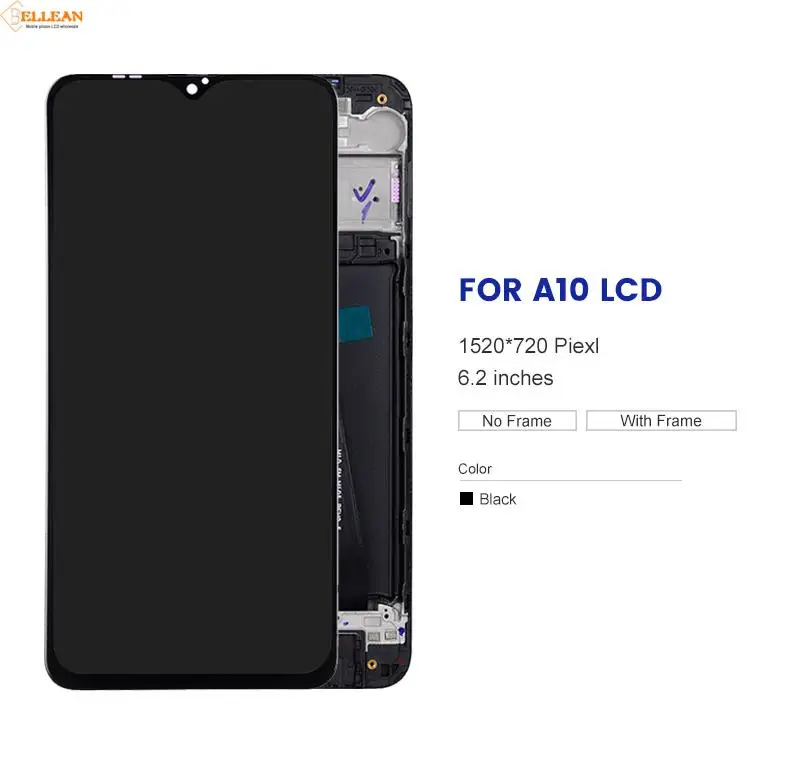Select the No Frame option
Image resolution: width=800 pixels, height=772 pixels.
[x=517, y=420]
